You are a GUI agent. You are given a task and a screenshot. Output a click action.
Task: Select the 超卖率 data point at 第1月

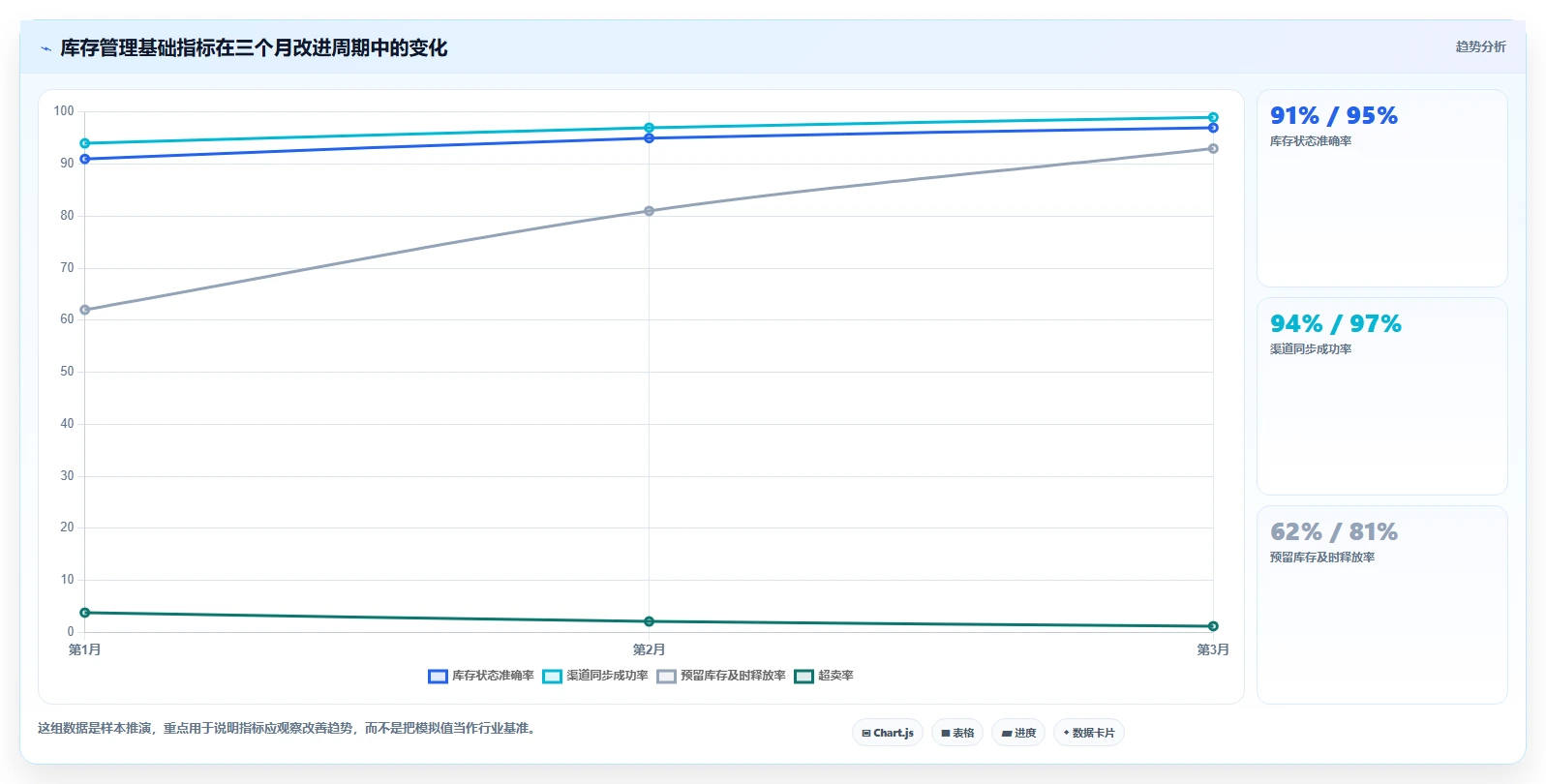tap(85, 613)
